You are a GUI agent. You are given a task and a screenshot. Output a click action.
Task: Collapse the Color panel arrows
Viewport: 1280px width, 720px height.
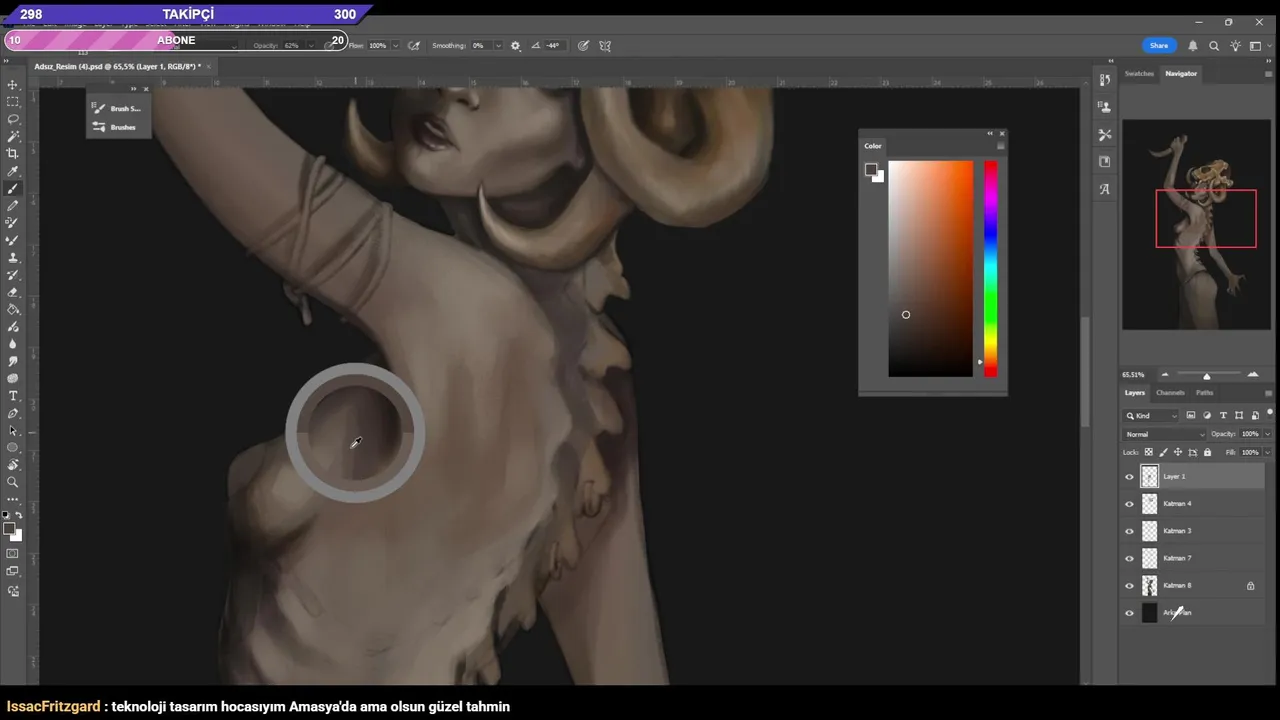pyautogui.click(x=991, y=133)
